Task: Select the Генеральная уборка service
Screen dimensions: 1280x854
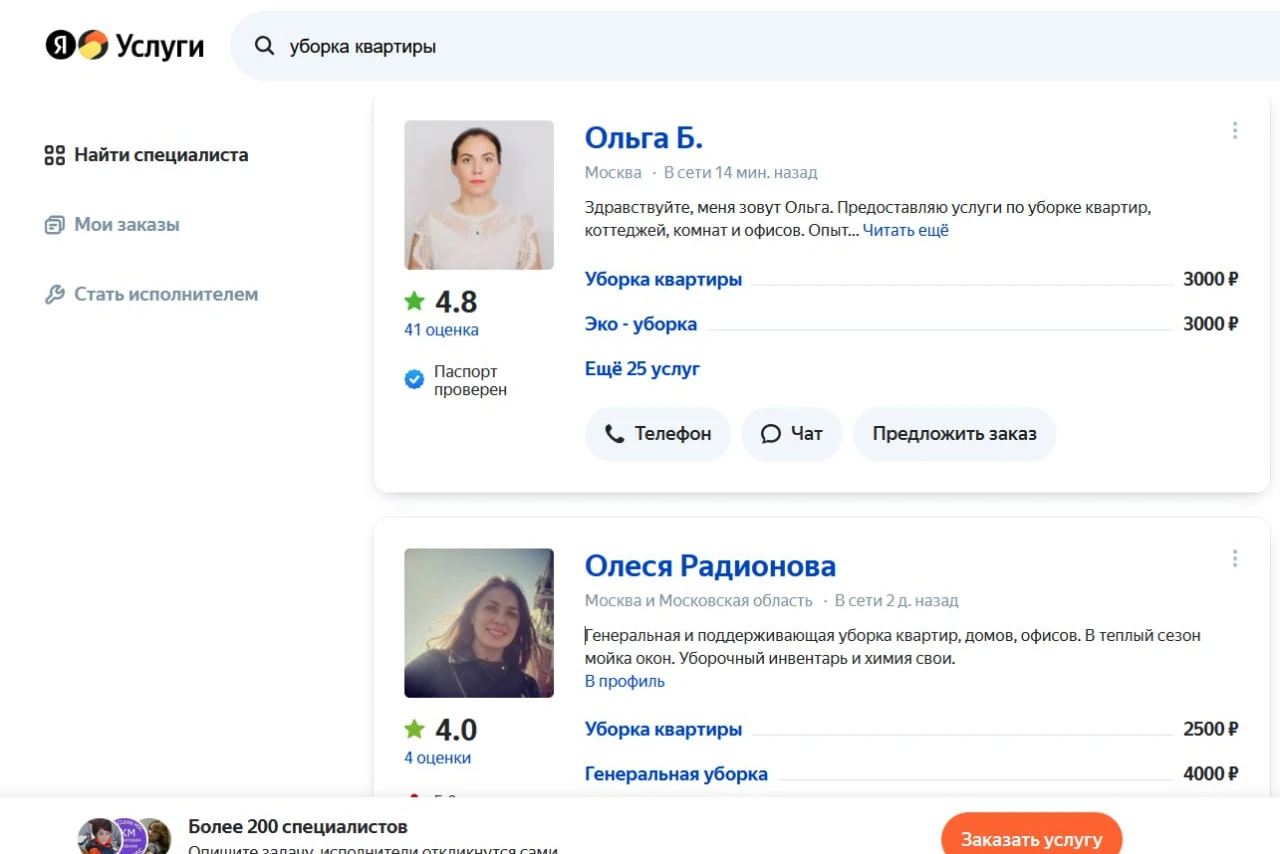Action: coord(676,774)
